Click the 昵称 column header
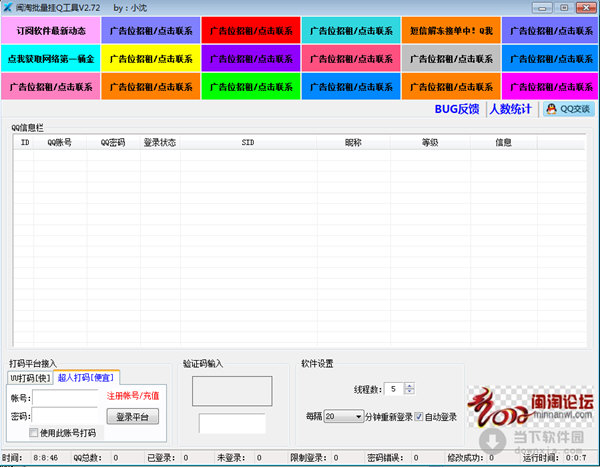Screen dimensions: 600x467 353,142
